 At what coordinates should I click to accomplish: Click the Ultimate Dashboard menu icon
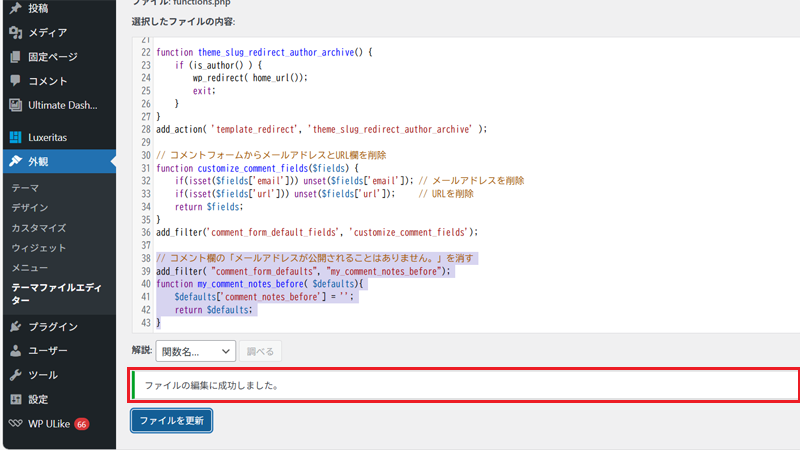coord(16,105)
